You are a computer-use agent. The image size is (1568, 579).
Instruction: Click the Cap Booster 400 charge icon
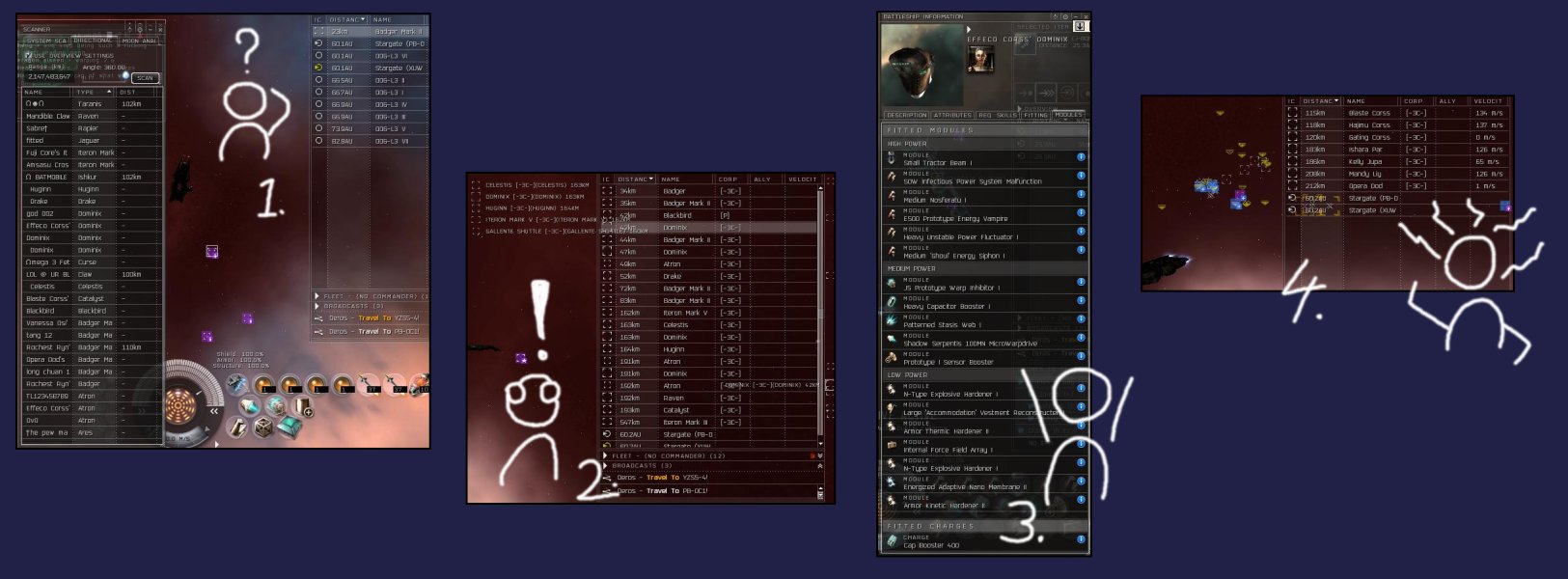(892, 540)
